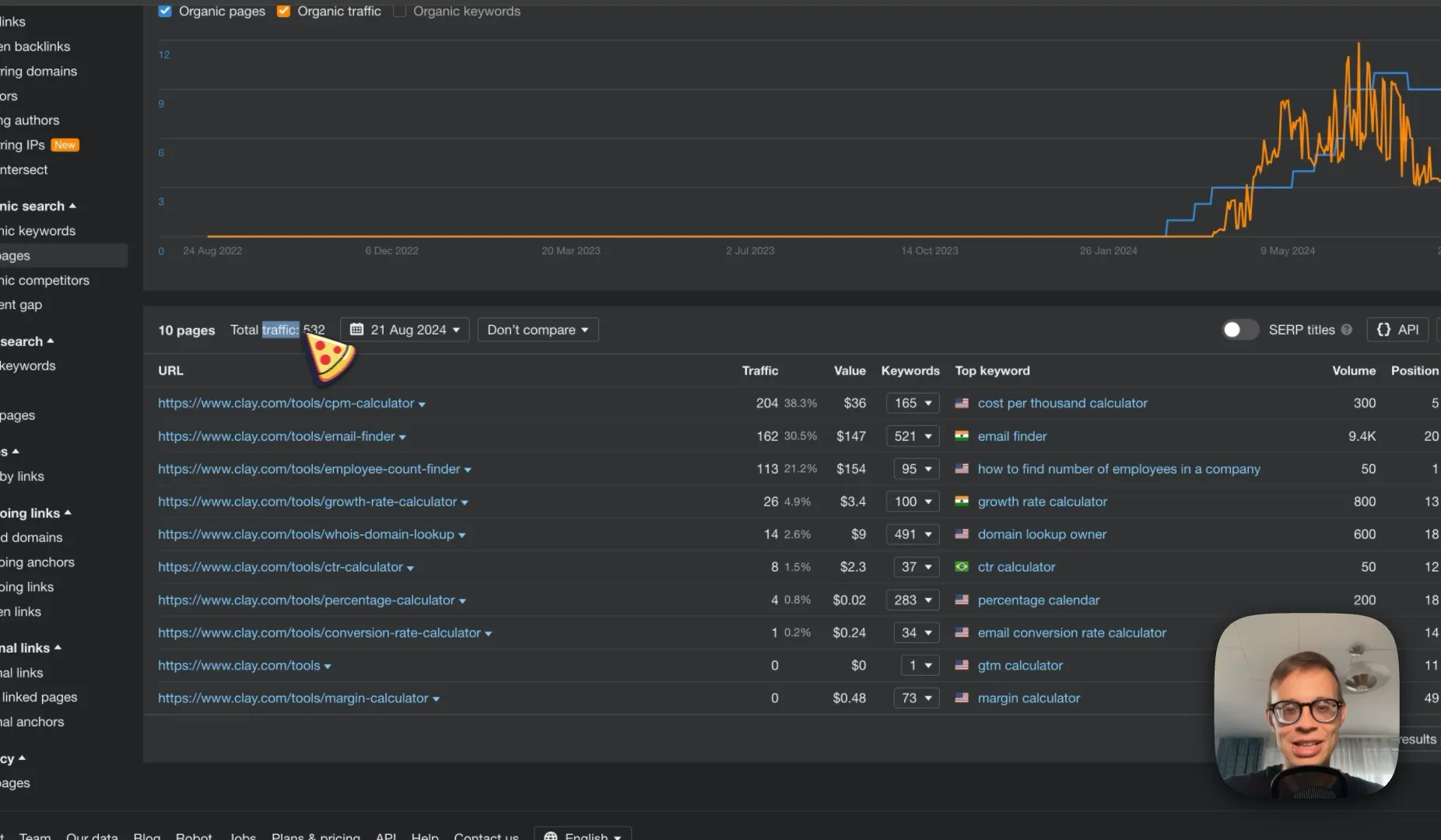Click the India flag beside email finder keyword

click(962, 436)
